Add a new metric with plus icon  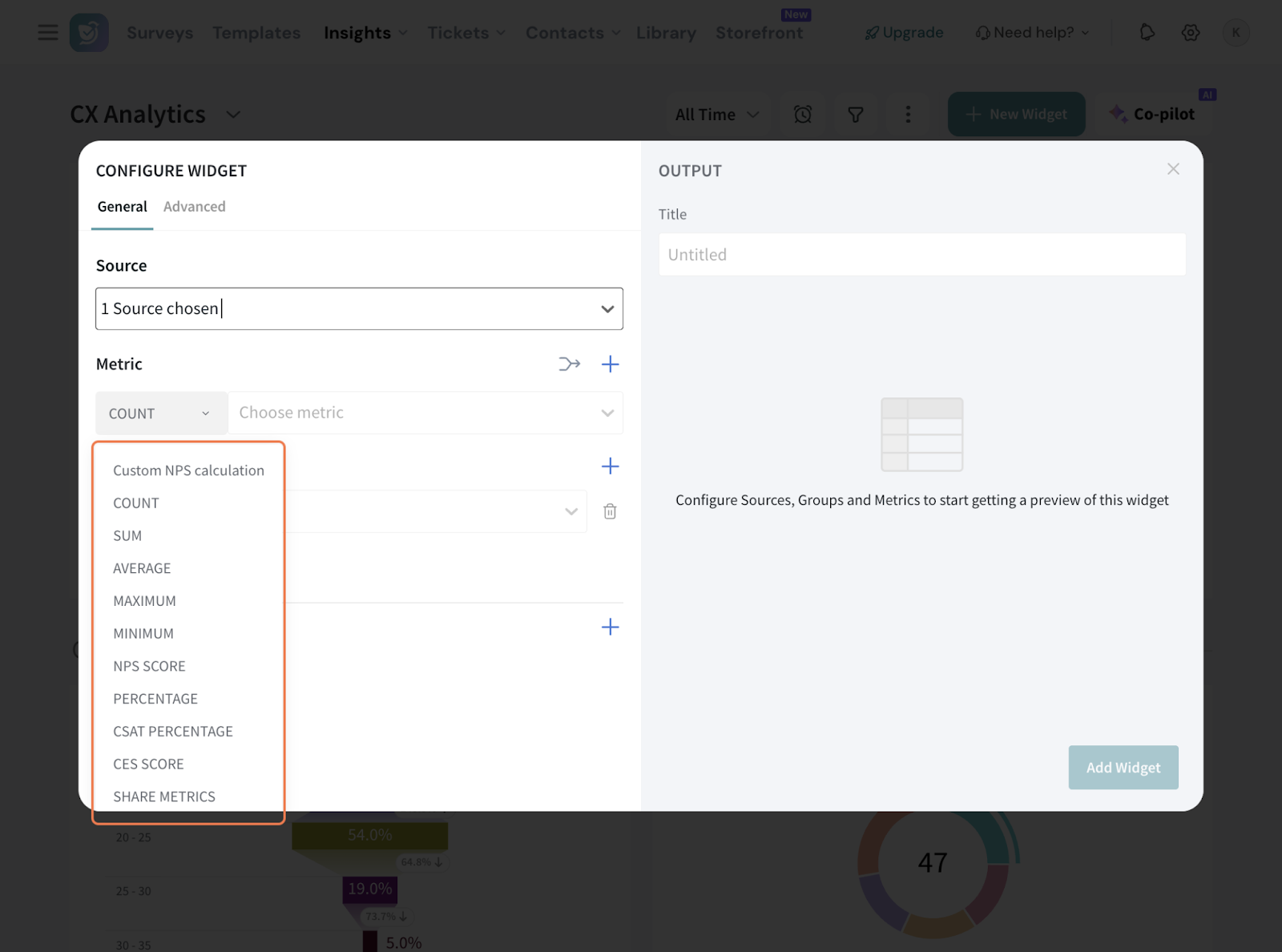pyautogui.click(x=610, y=365)
